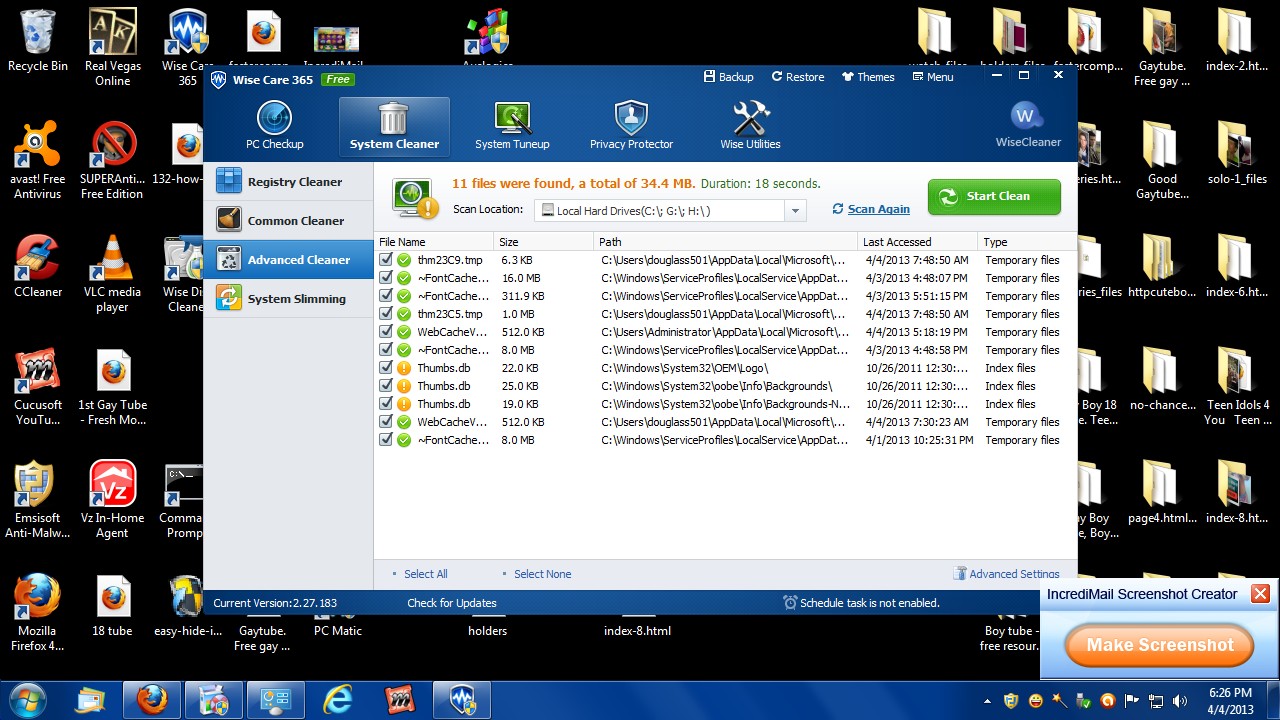Uncheck the Thumbs.db 19.0 KB checkbox
Screen dimensions: 1280x720
pos(386,404)
